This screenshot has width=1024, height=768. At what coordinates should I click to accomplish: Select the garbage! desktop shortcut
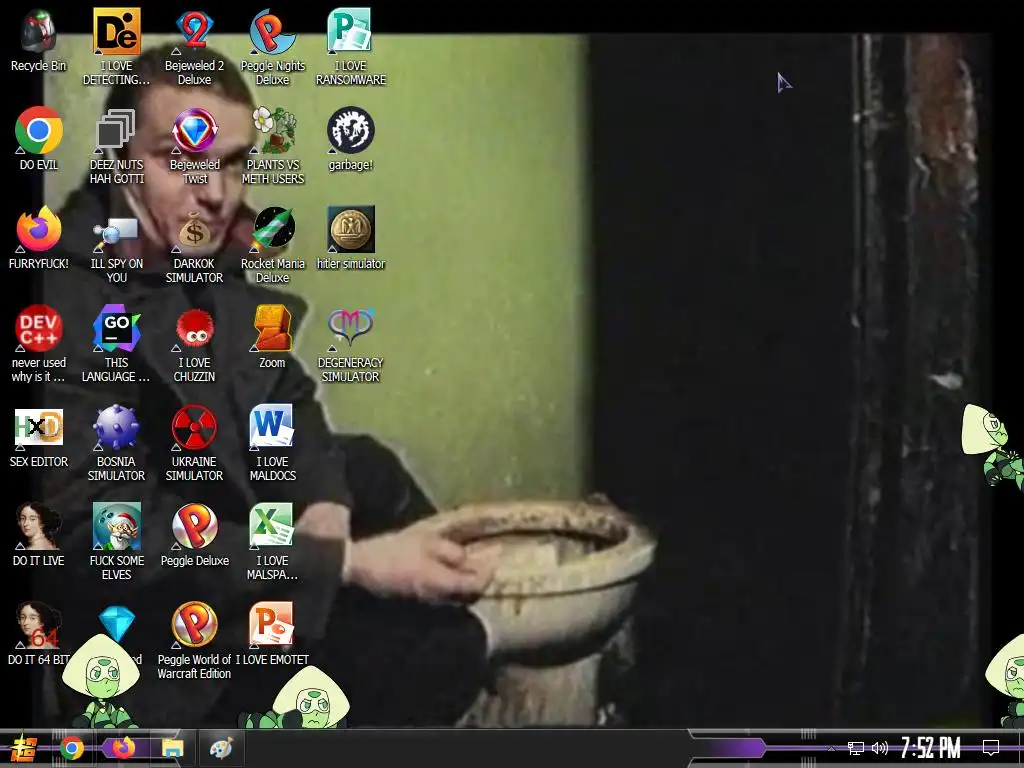(x=351, y=138)
